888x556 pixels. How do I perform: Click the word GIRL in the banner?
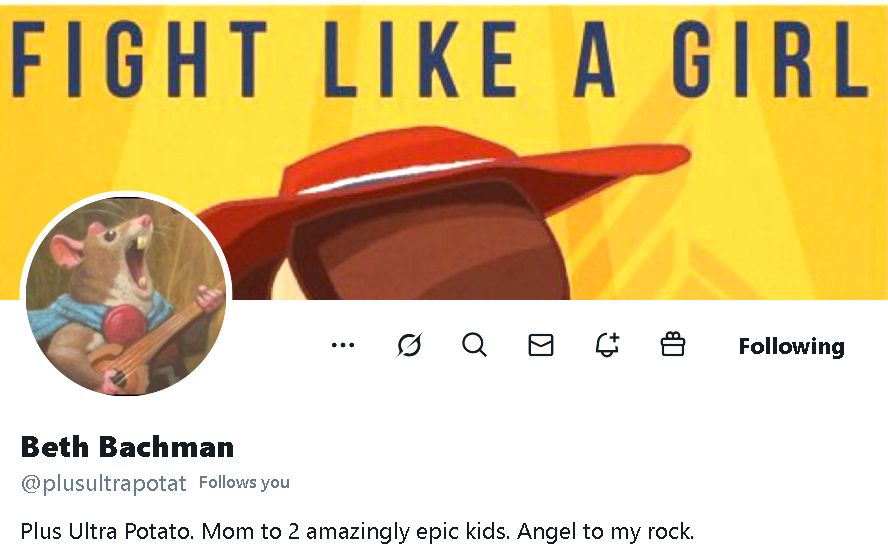768,60
